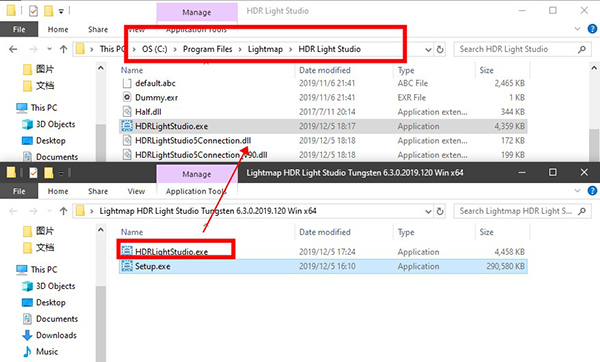
Task: Expand the ribbon in lower window
Action: (x=577, y=191)
